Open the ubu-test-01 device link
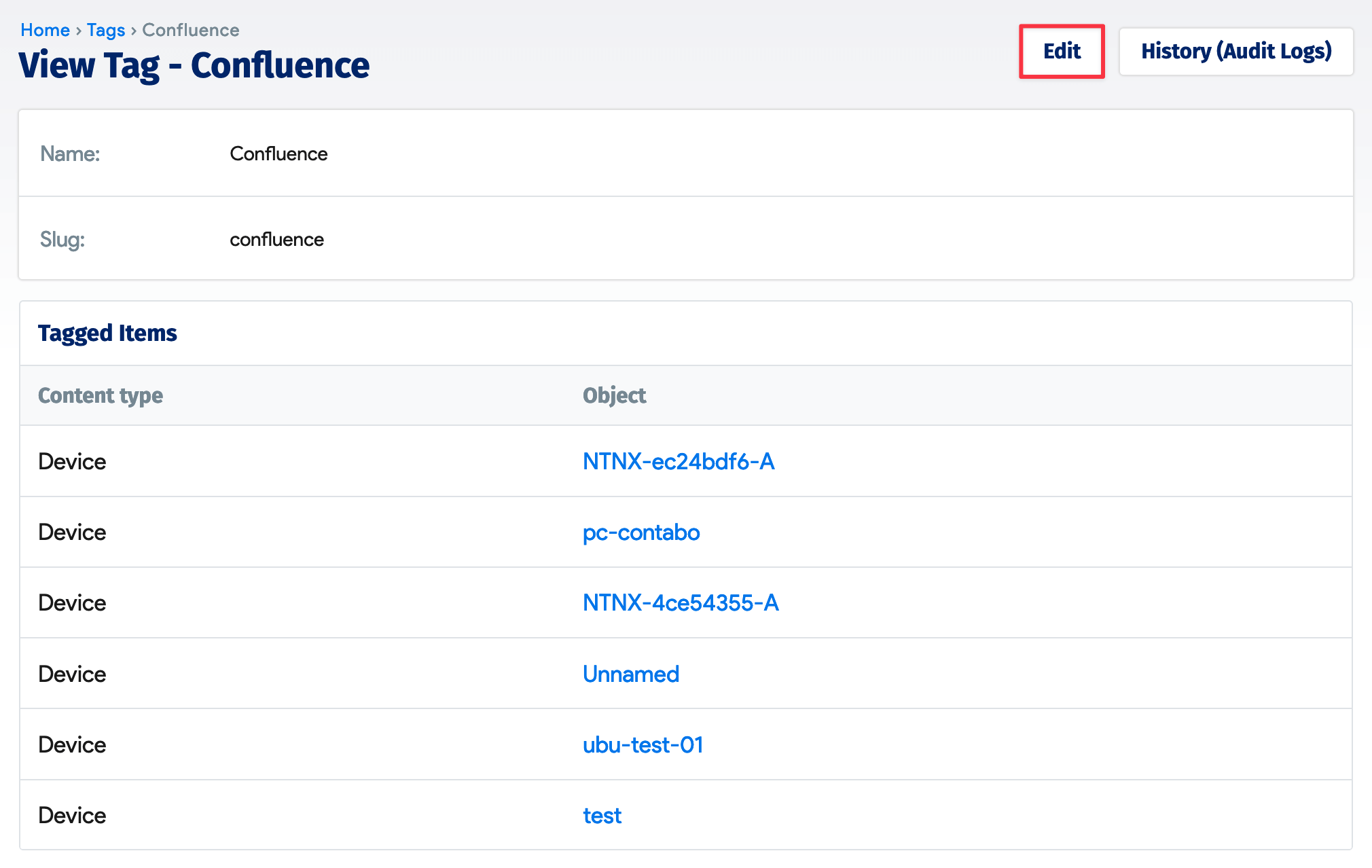Screen dimensions: 1372x868 [x=643, y=745]
